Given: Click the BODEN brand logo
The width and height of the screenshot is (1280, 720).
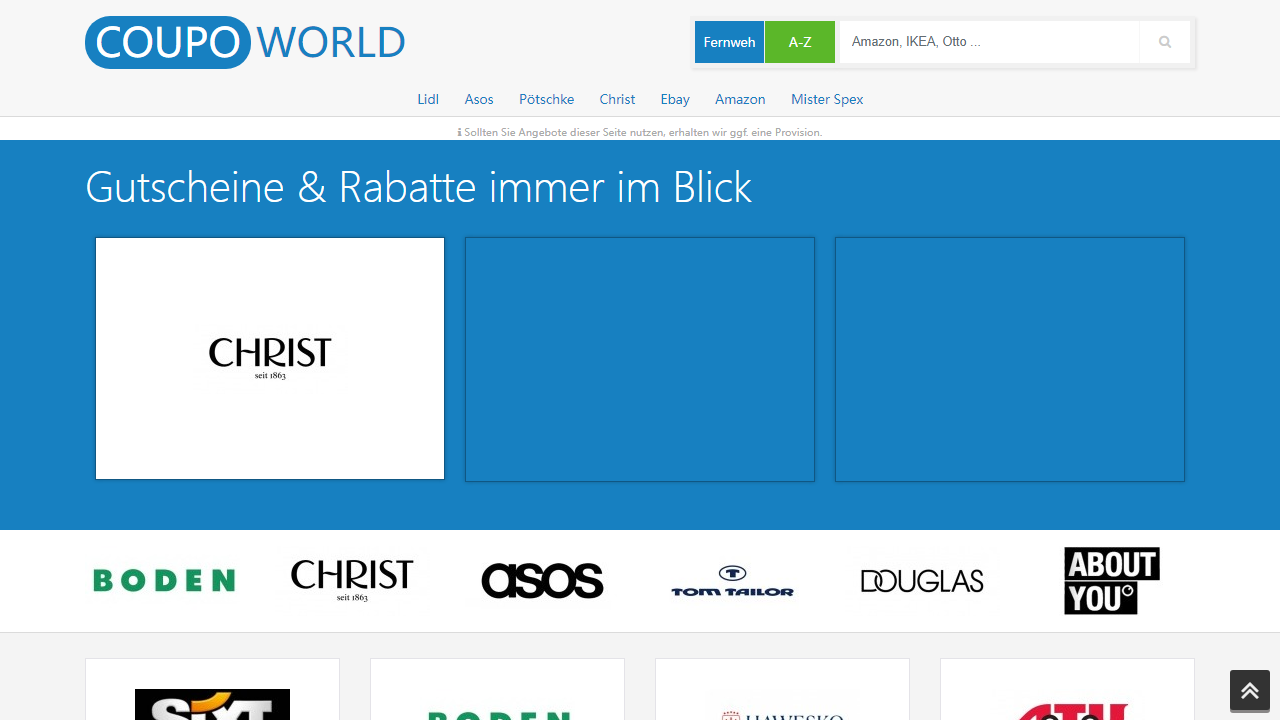Looking at the screenshot, I should (x=163, y=581).
